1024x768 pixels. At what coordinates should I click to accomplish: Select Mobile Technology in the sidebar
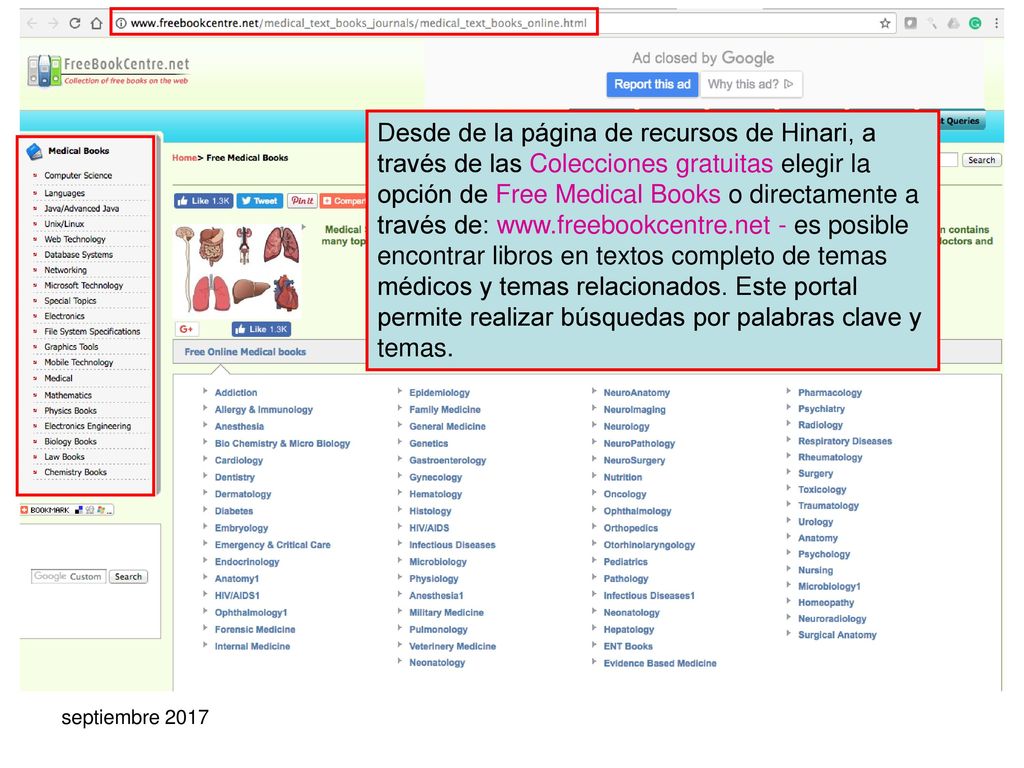78,362
